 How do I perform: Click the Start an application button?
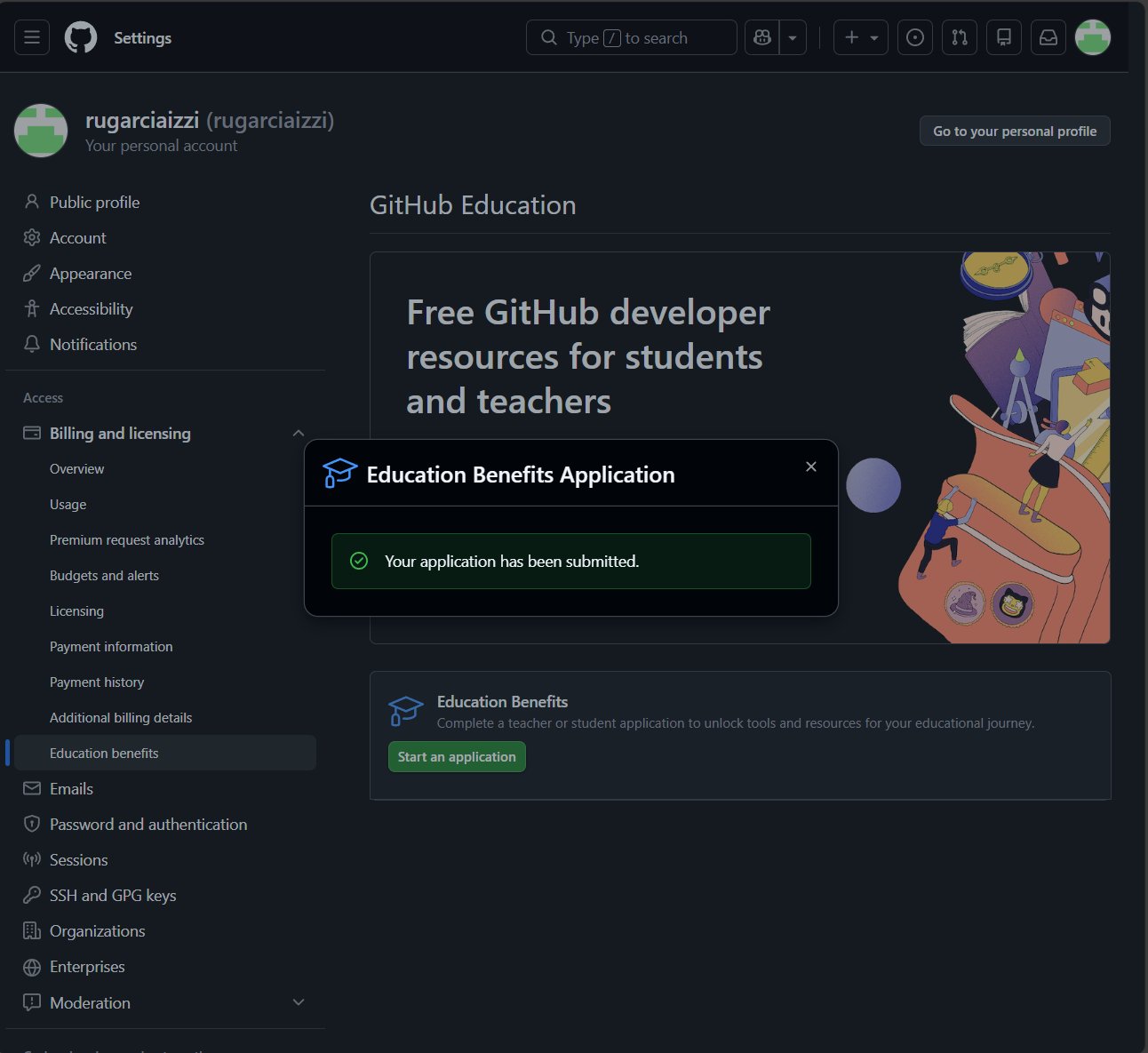456,756
